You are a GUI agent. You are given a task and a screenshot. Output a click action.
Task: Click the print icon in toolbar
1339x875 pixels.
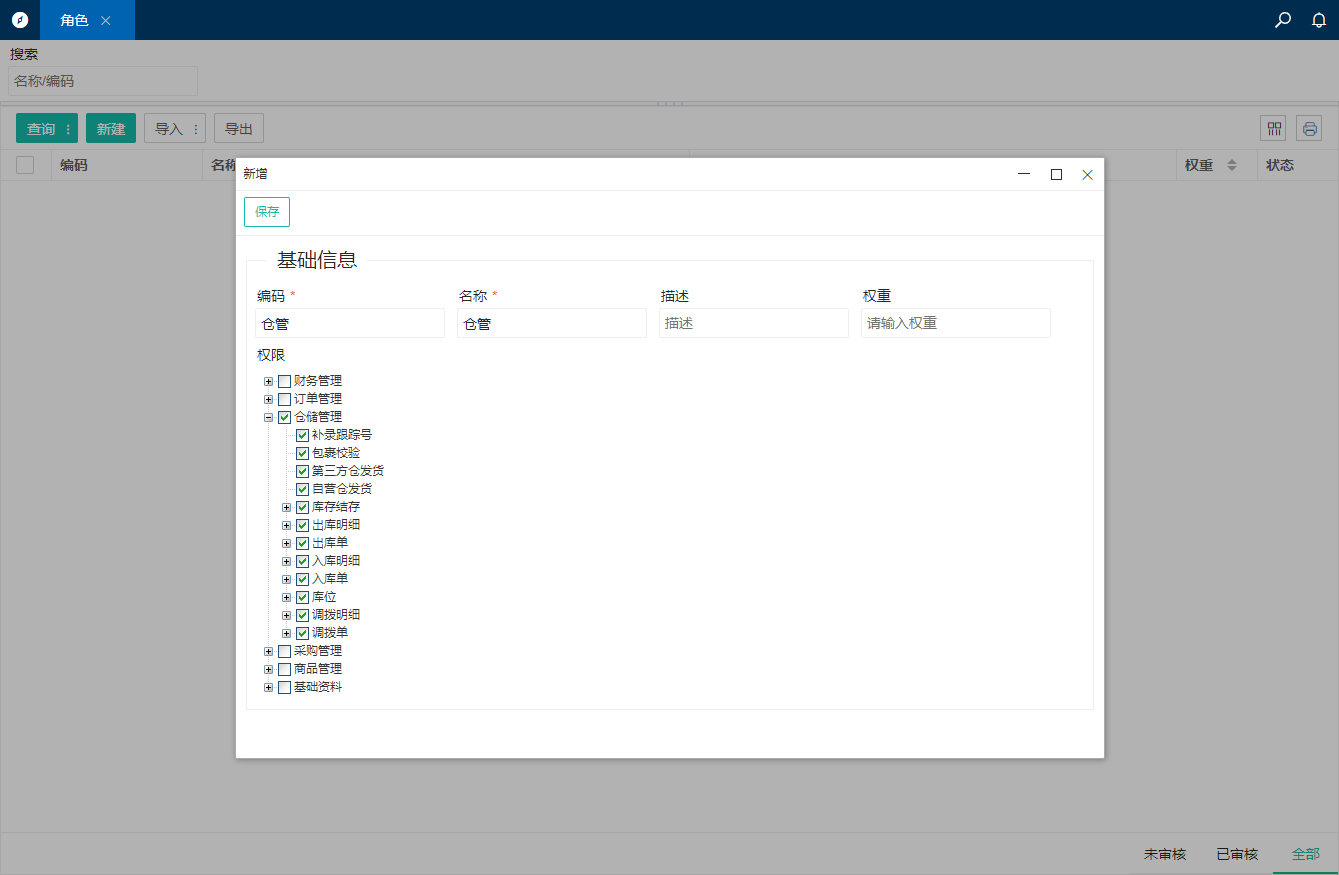1309,128
